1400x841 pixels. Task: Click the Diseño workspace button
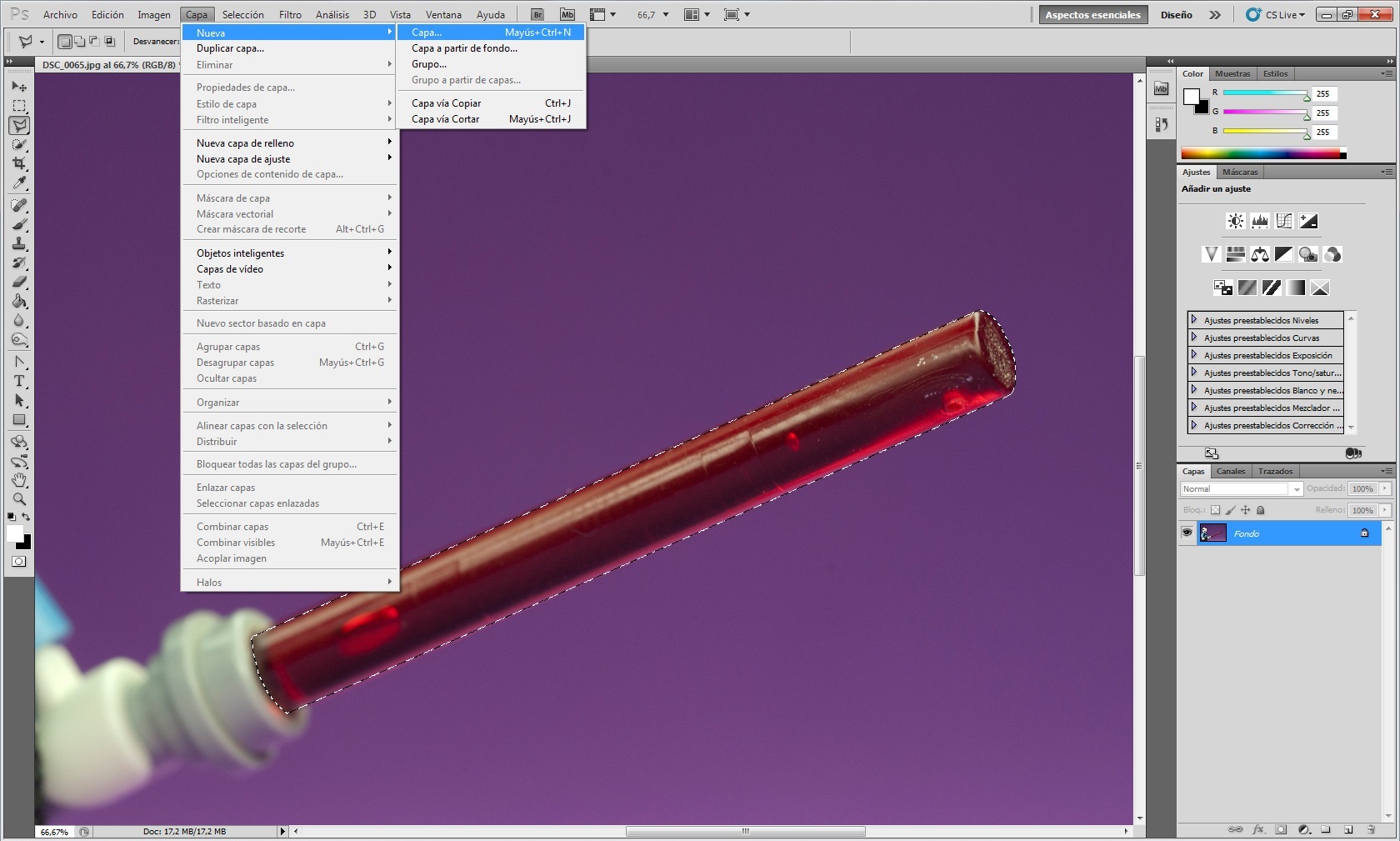(1176, 15)
